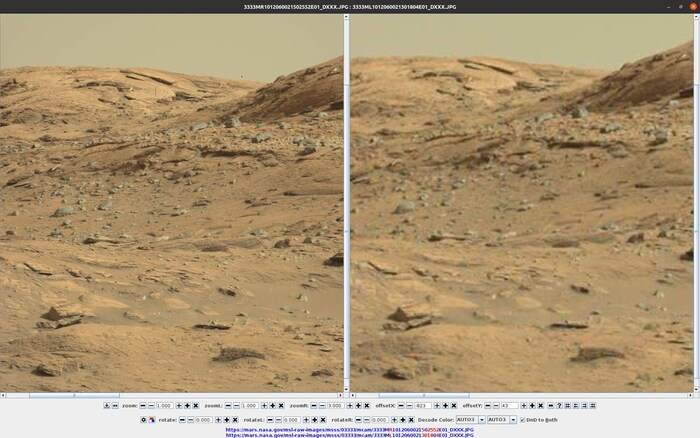The width and height of the screenshot is (700, 438).
Task: Reset zoom with its X button
Action: 196,406
